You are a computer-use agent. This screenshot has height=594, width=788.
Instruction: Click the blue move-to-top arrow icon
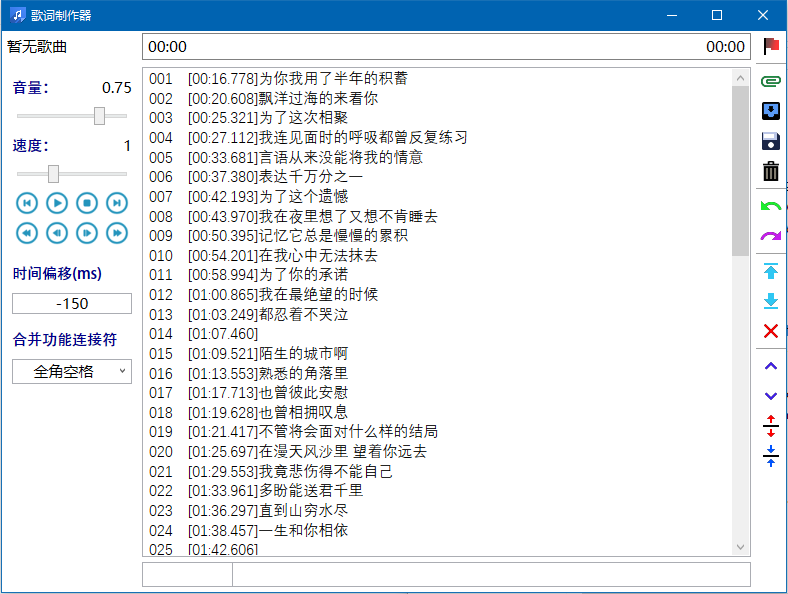pyautogui.click(x=770, y=271)
